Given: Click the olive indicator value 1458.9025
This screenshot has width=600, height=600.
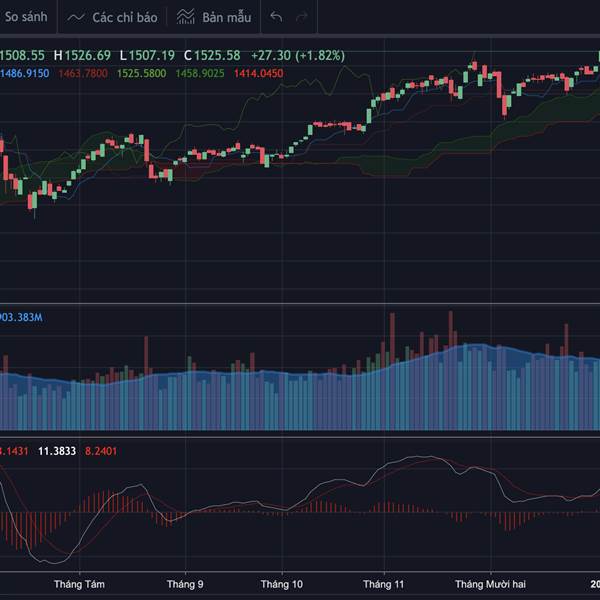Looking at the screenshot, I should coord(200,73).
